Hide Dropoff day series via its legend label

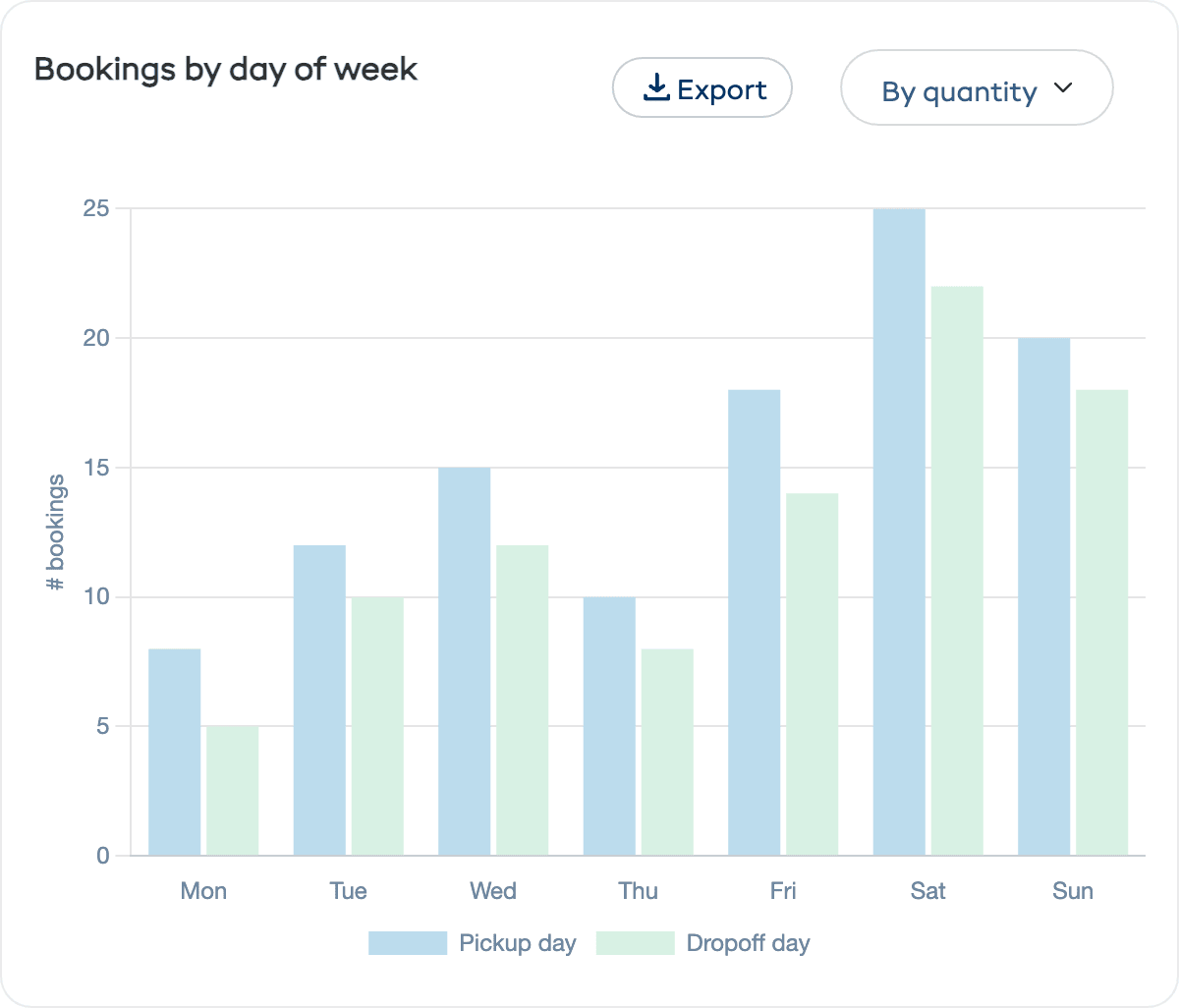pos(747,943)
